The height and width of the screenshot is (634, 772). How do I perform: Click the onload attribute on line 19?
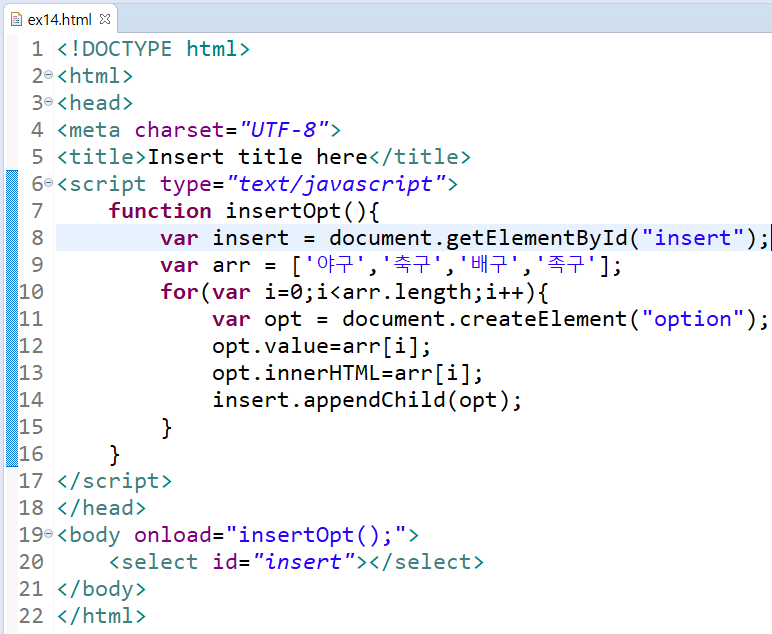click(x=173, y=535)
